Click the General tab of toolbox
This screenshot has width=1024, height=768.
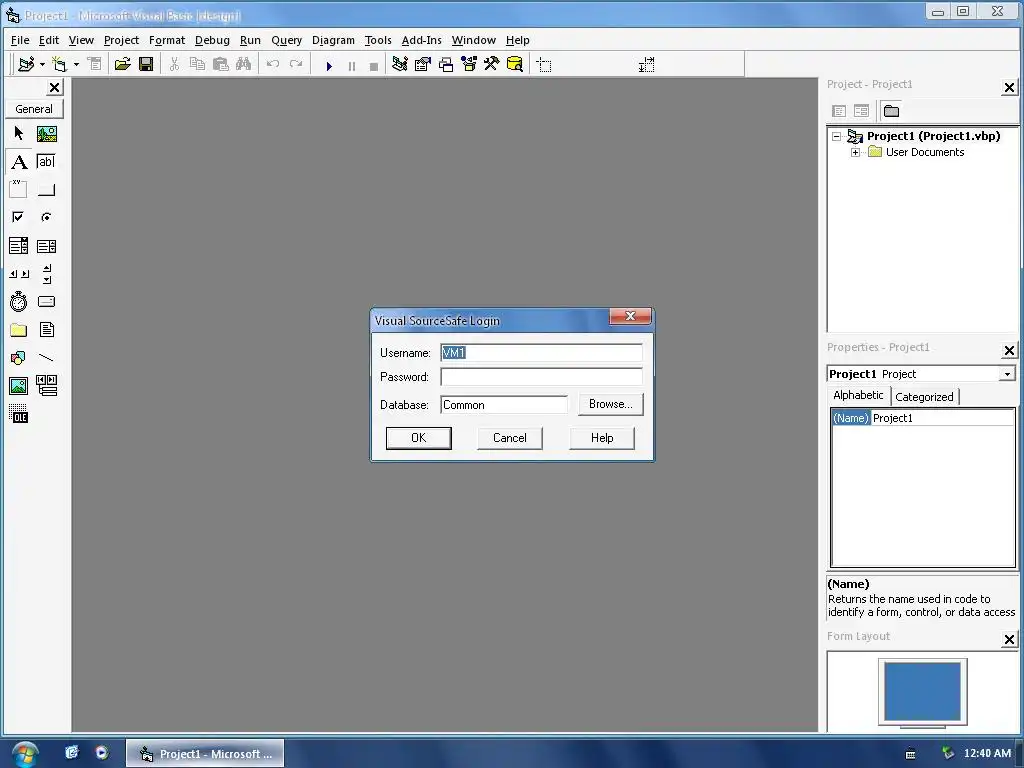34,109
